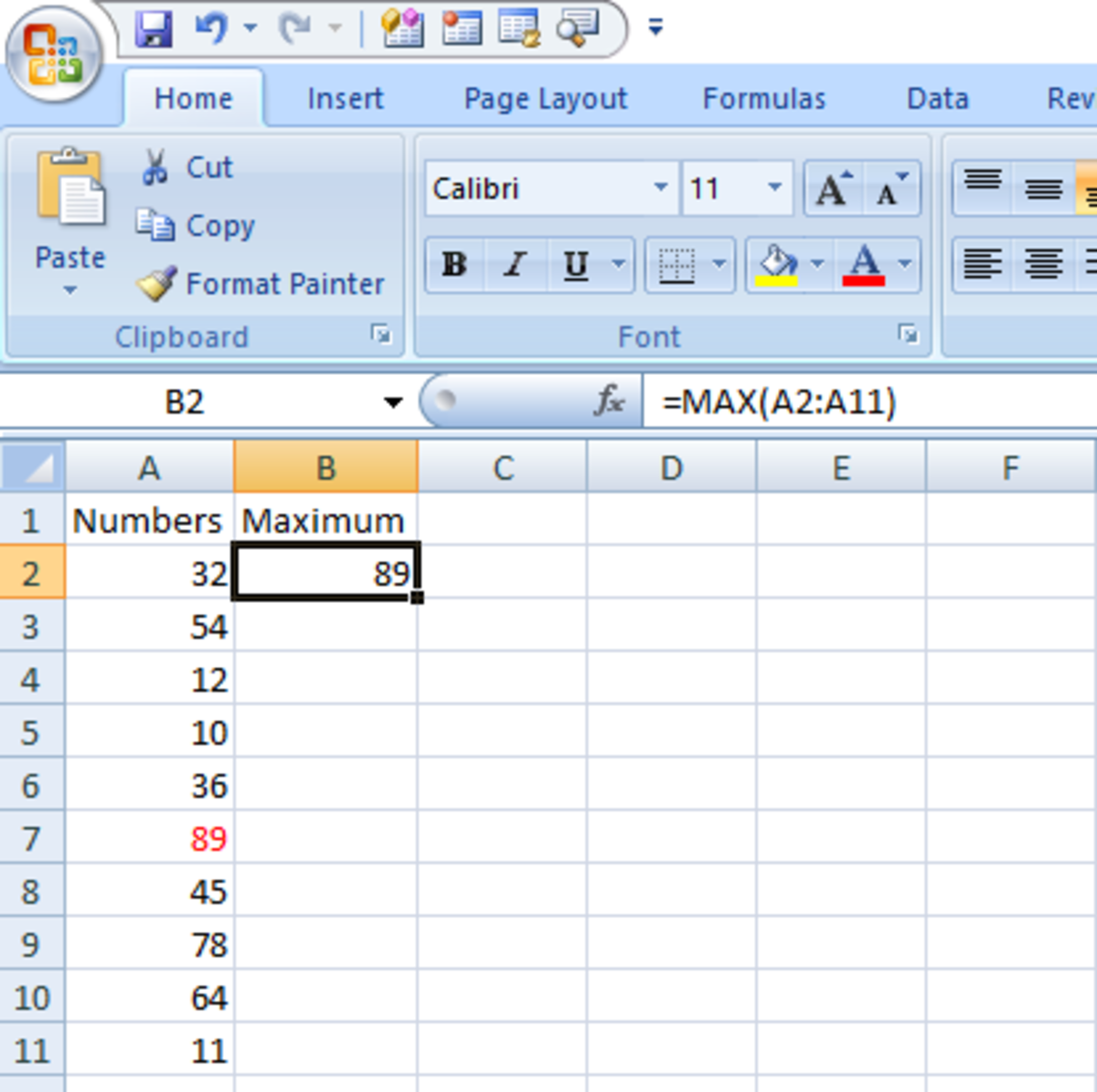
Task: Open the Font dialog launcher
Action: pyautogui.click(x=908, y=336)
